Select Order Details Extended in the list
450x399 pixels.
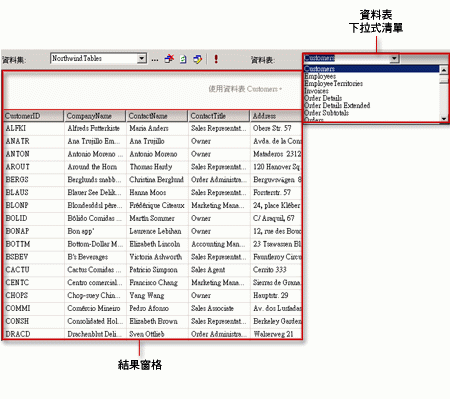tap(371, 106)
